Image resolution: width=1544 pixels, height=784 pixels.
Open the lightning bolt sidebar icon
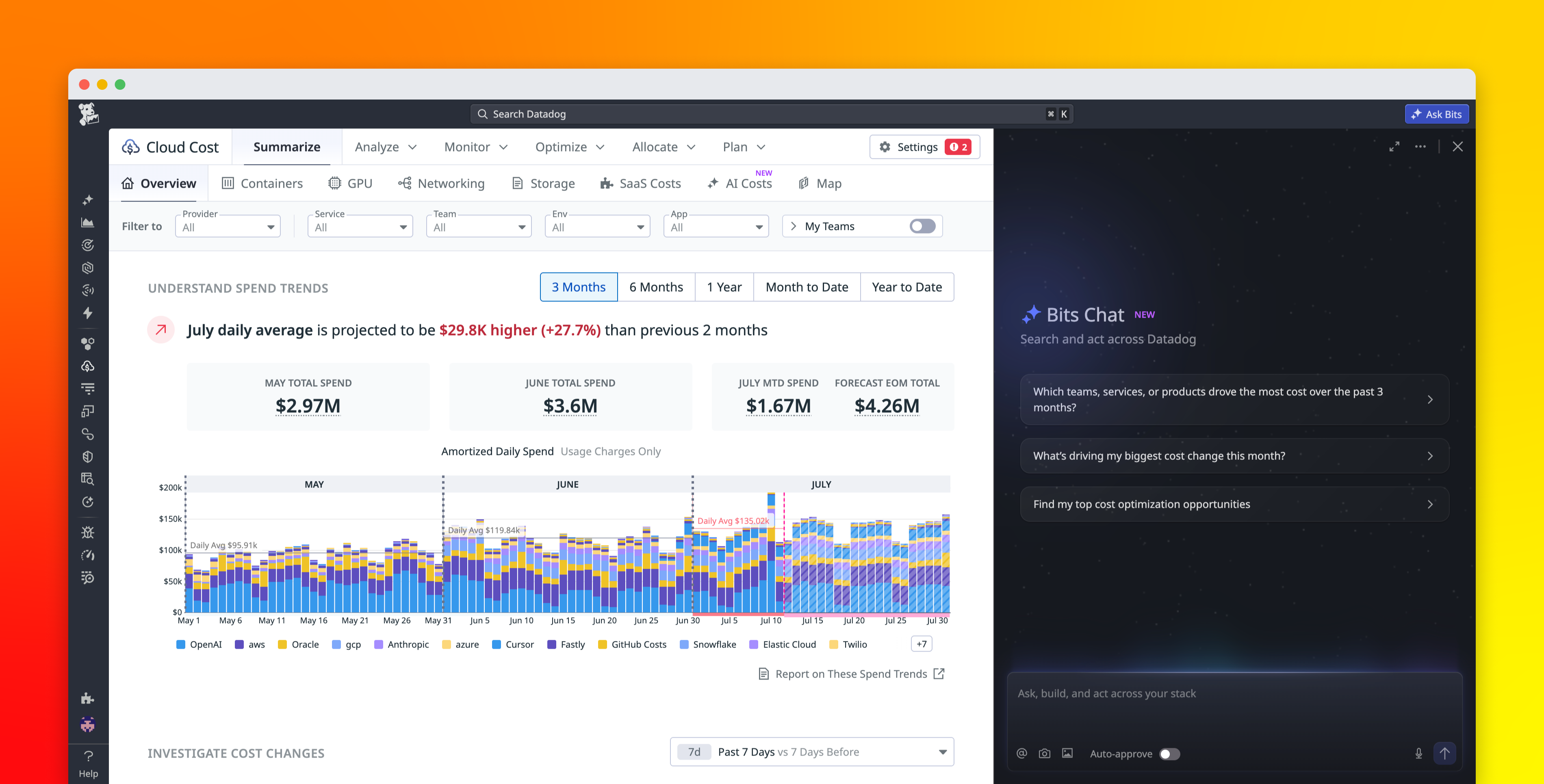tap(87, 313)
